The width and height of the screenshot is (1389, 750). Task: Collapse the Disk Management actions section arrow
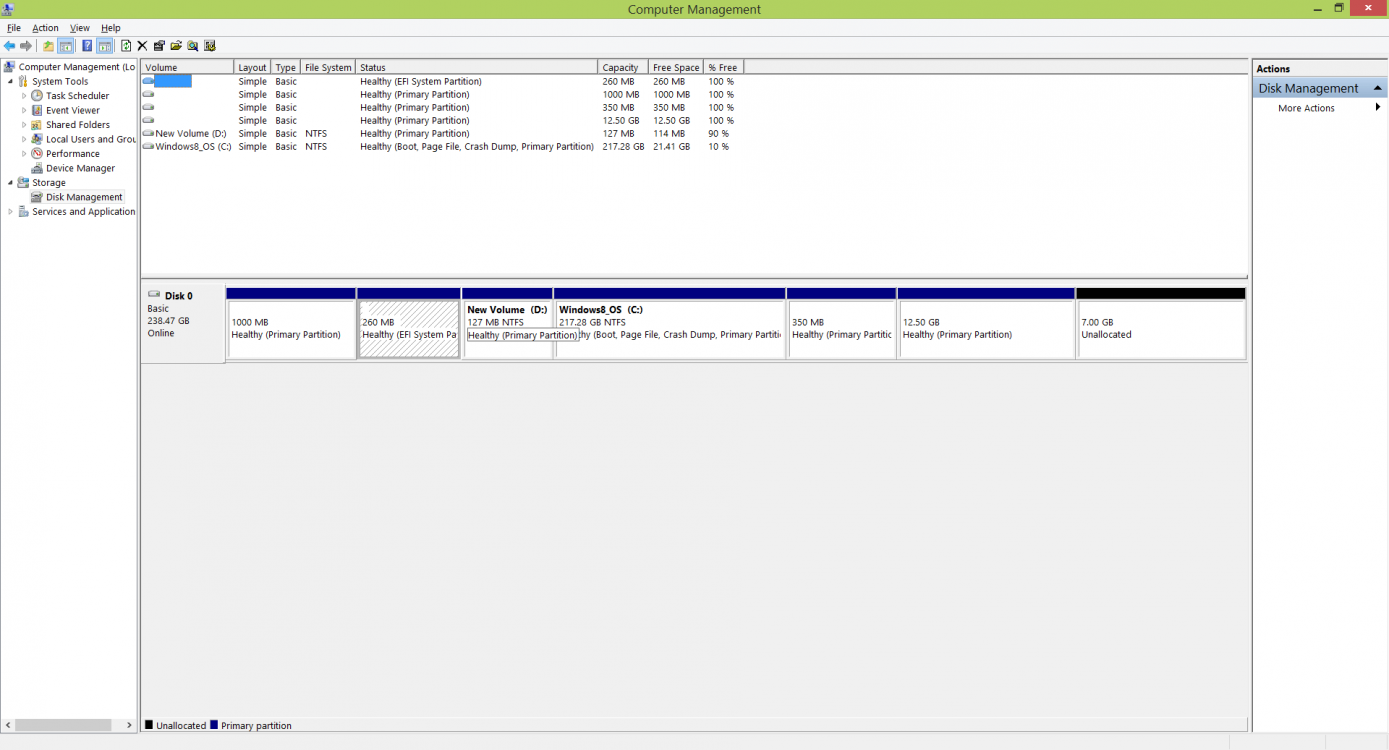pyautogui.click(x=1377, y=88)
